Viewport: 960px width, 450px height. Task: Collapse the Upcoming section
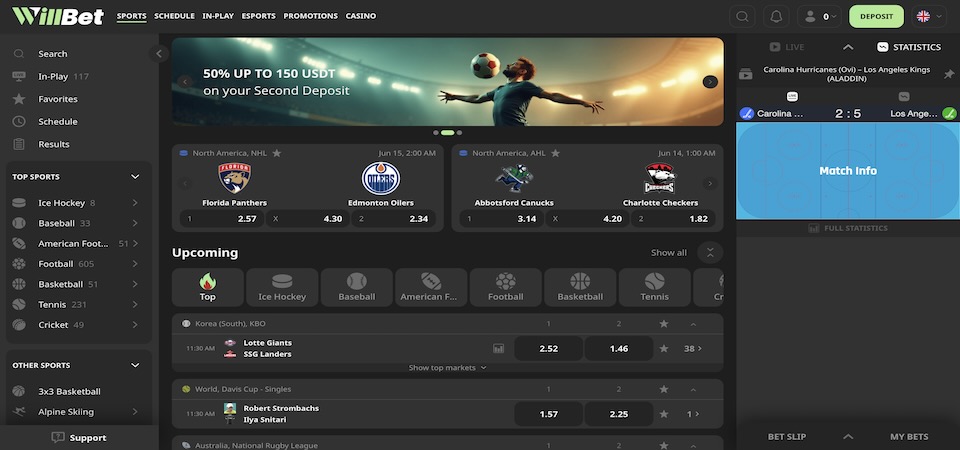[x=710, y=252]
